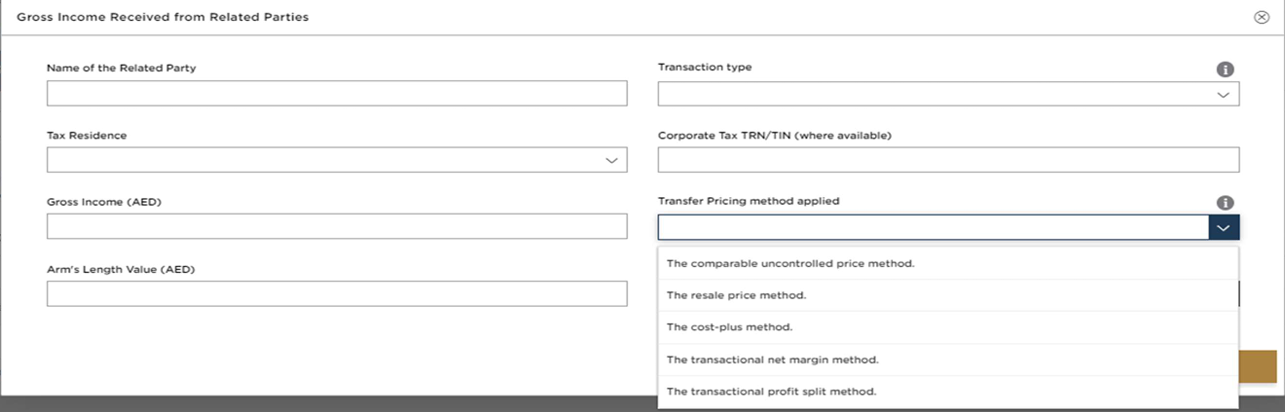Image resolution: width=1285 pixels, height=412 pixels.
Task: Click the Gross Income (AED) input box
Action: coord(336,227)
